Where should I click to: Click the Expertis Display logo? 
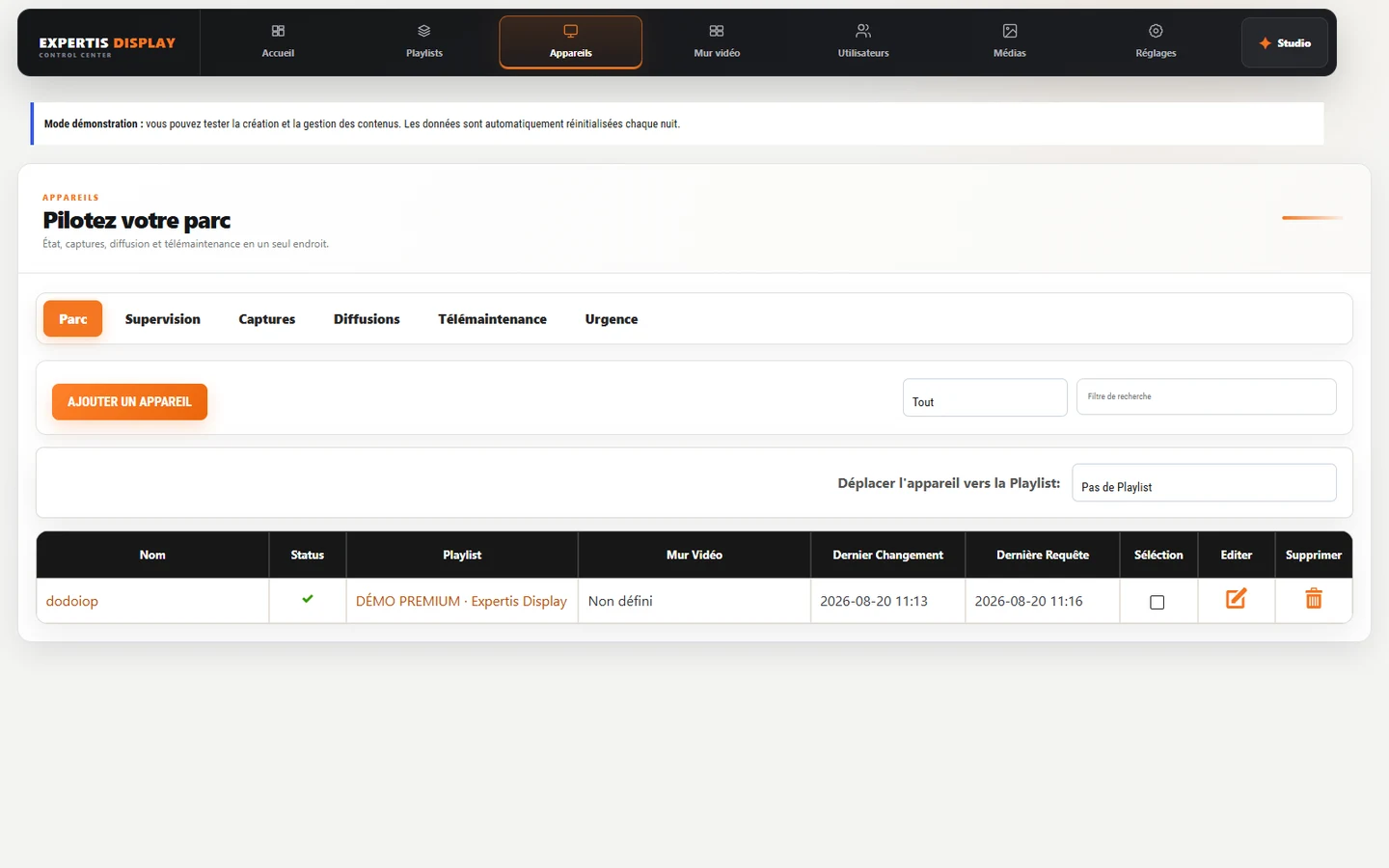pos(107,46)
